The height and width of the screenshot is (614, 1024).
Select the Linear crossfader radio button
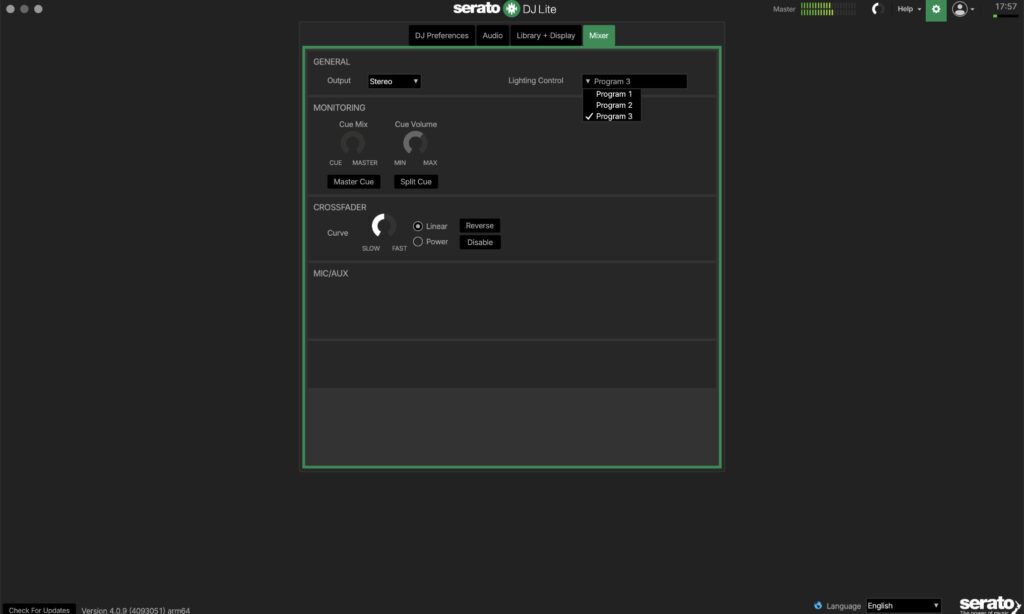[x=418, y=226]
